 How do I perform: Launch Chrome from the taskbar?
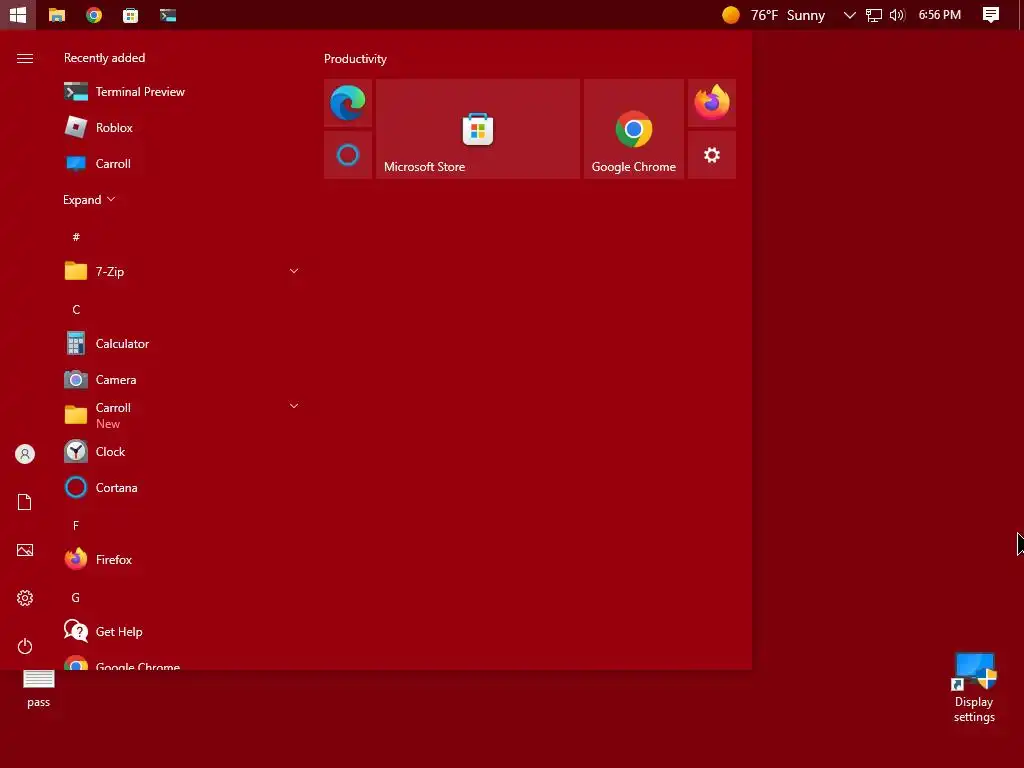coord(94,14)
